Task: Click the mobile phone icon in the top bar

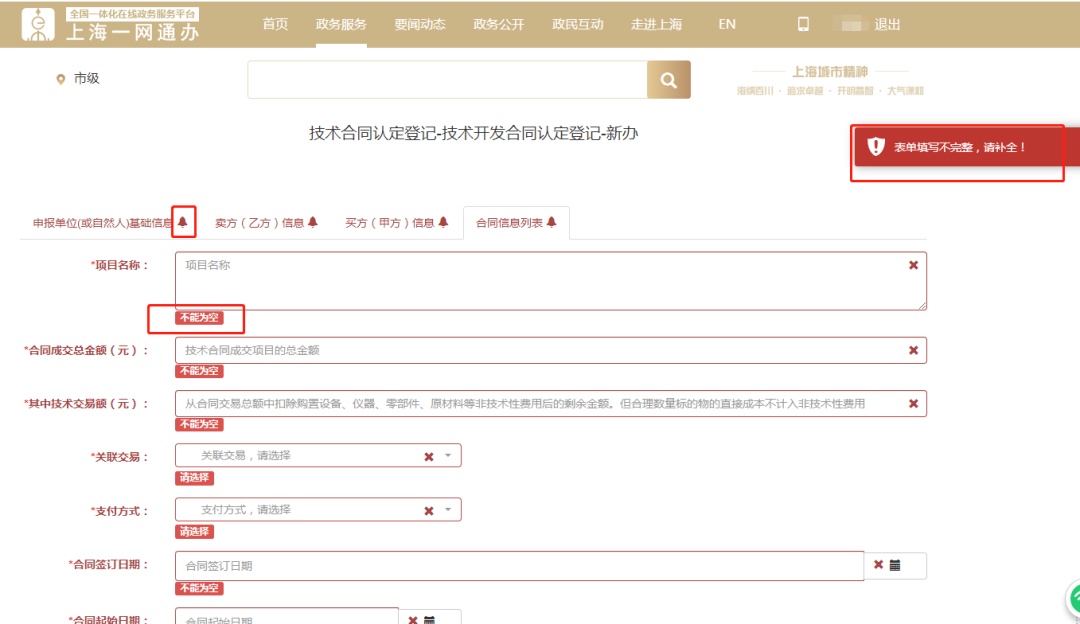Action: point(803,22)
